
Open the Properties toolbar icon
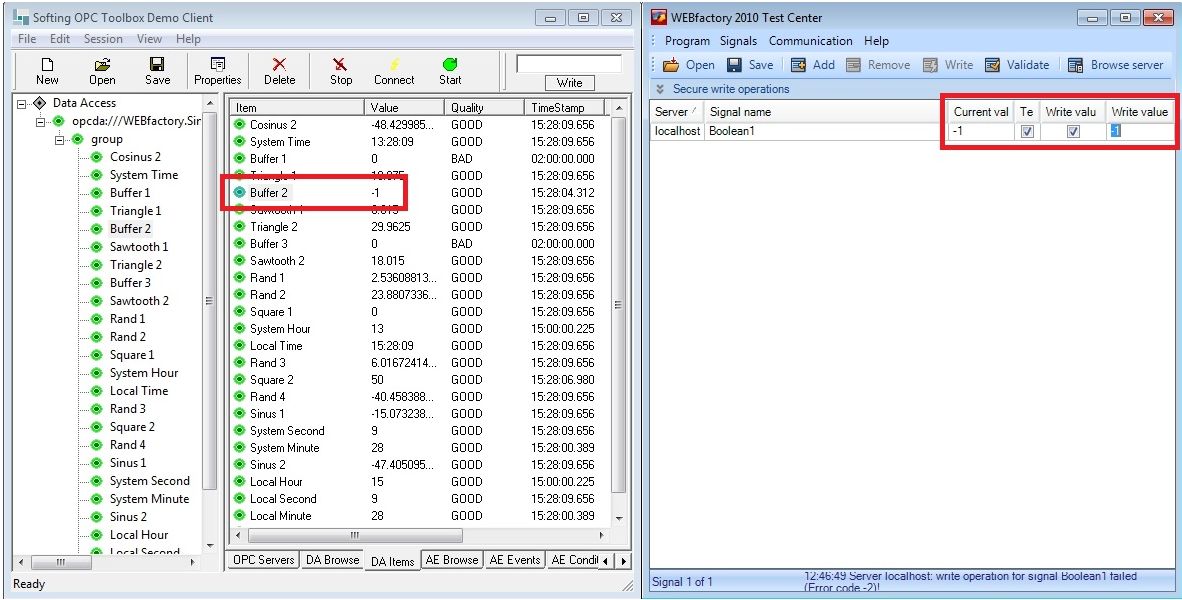point(217,64)
